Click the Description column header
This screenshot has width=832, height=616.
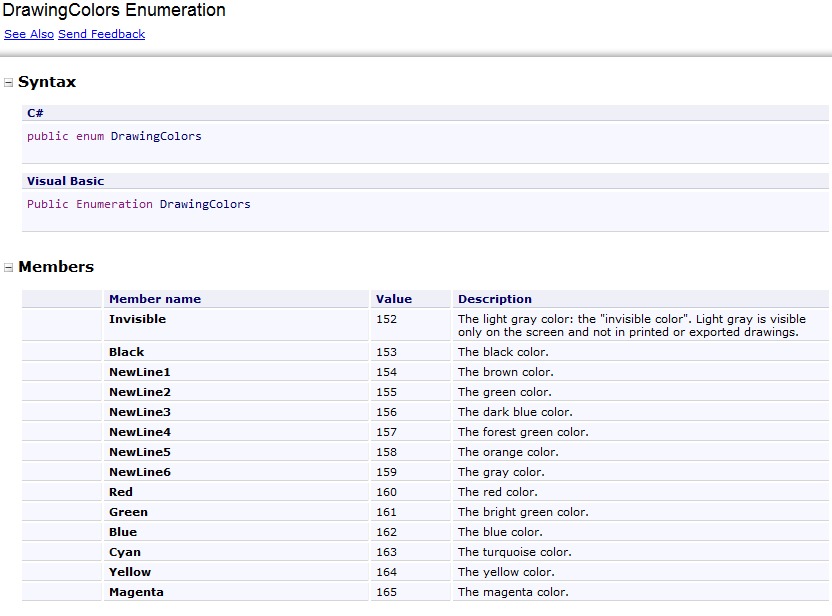[x=494, y=299]
